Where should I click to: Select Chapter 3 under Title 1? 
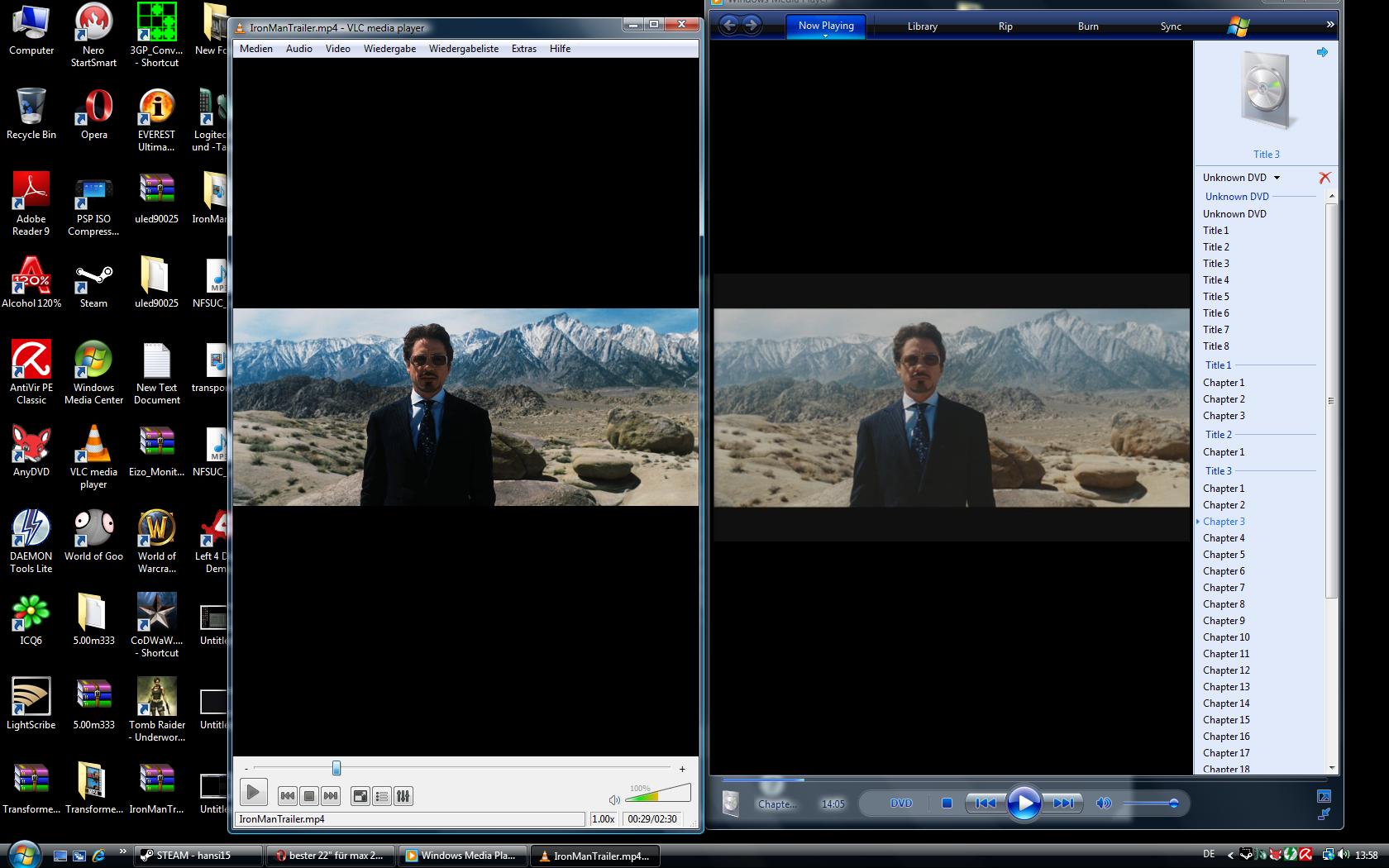tap(1224, 416)
